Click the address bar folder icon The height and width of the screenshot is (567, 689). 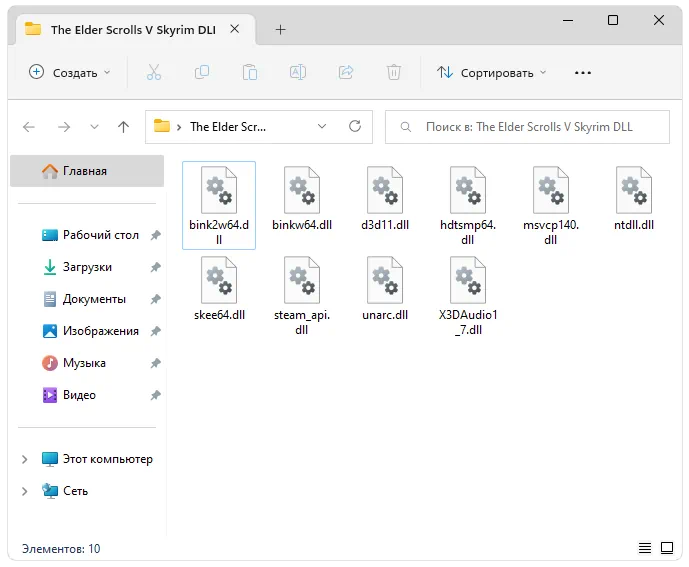click(162, 126)
